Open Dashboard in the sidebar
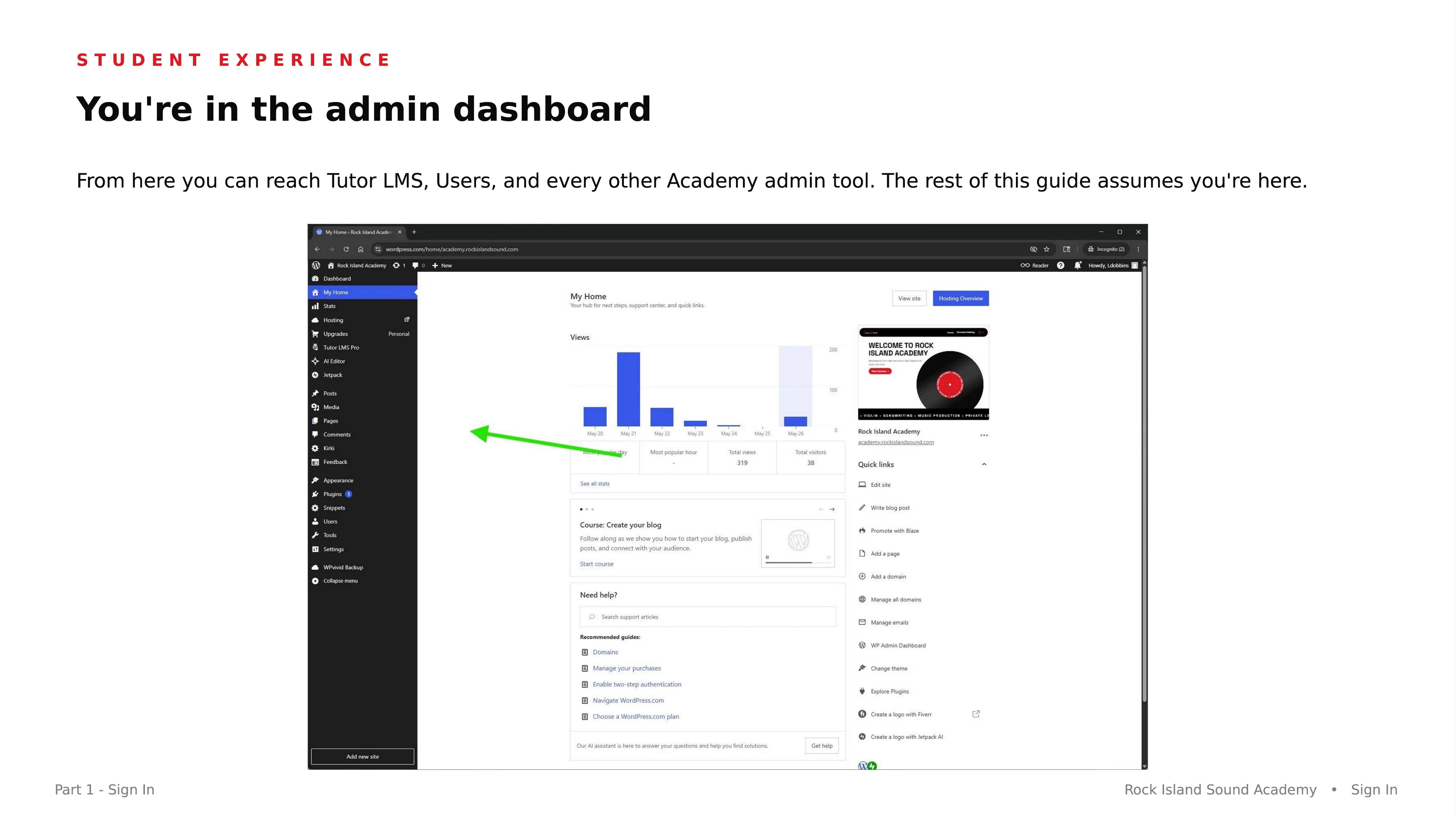 tap(363, 279)
